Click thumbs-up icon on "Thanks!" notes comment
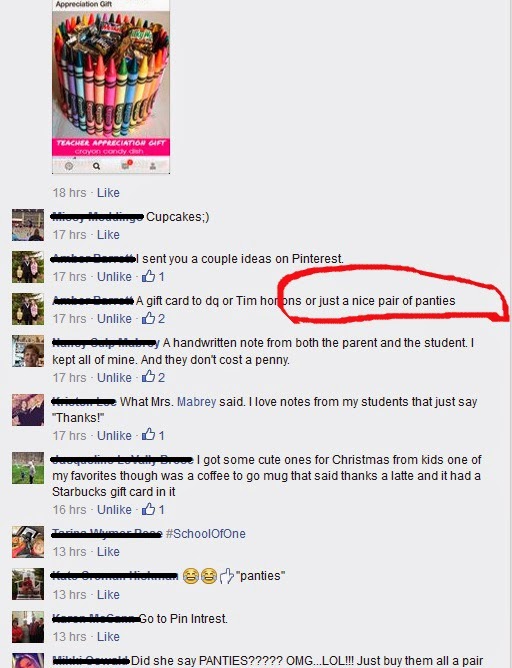512x668 pixels. pyautogui.click(x=148, y=435)
